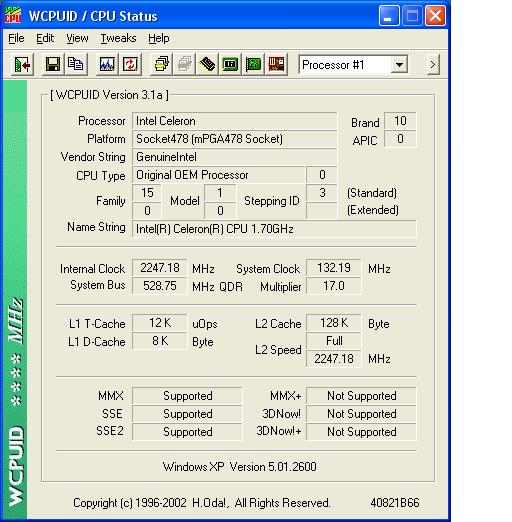Image resolution: width=512 pixels, height=522 pixels.
Task: Click the Exit door icon in toolbar
Action: click(x=22, y=64)
